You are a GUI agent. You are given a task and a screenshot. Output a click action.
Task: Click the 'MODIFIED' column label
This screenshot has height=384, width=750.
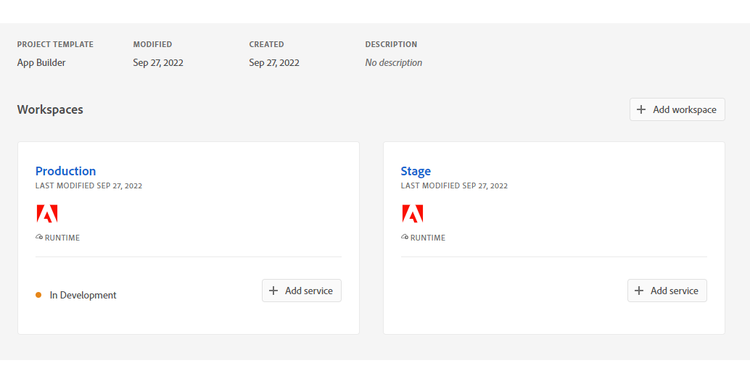[153, 44]
